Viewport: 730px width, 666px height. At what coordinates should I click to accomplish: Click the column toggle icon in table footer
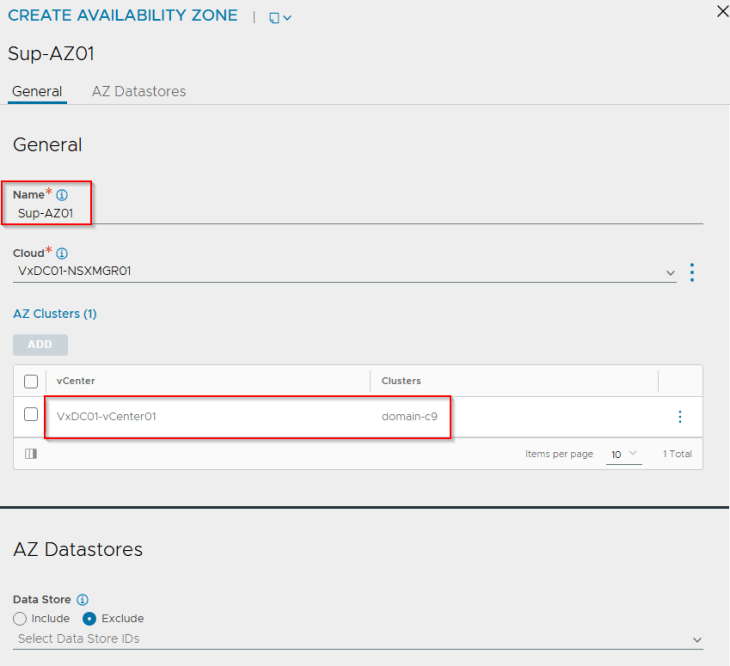click(31, 454)
